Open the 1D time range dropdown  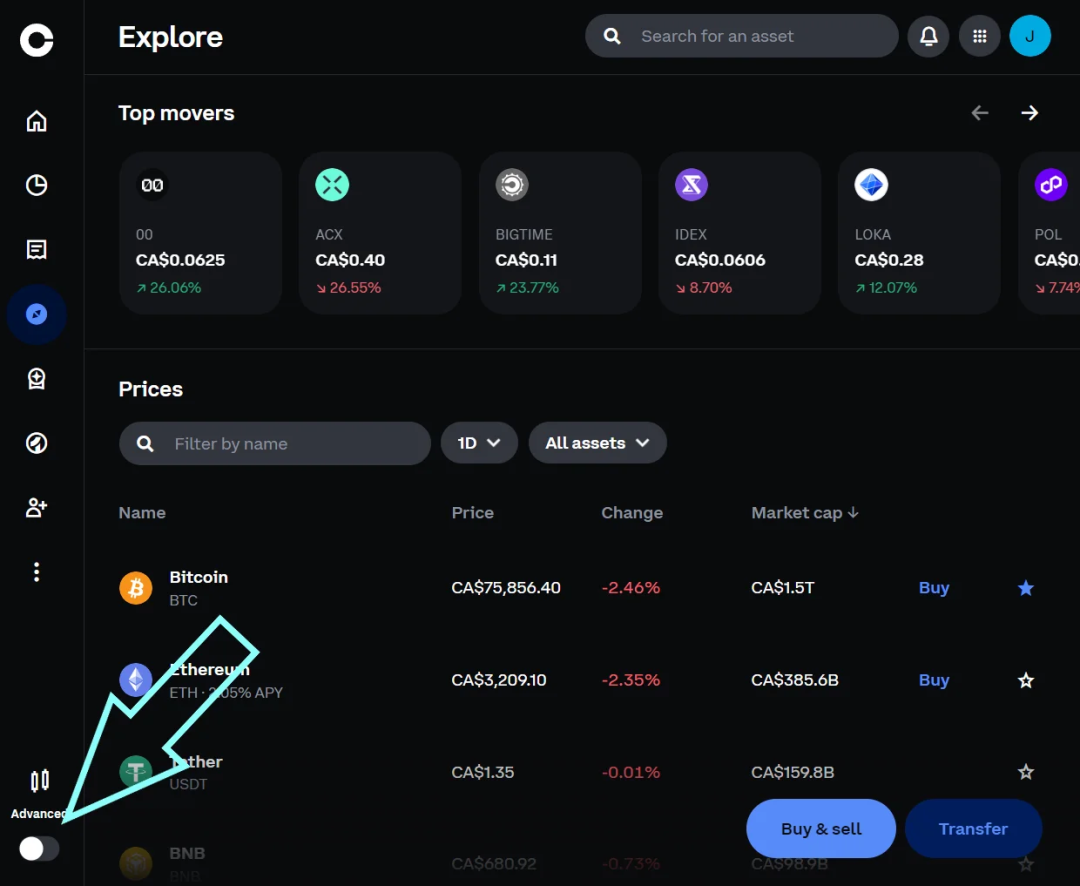click(479, 443)
